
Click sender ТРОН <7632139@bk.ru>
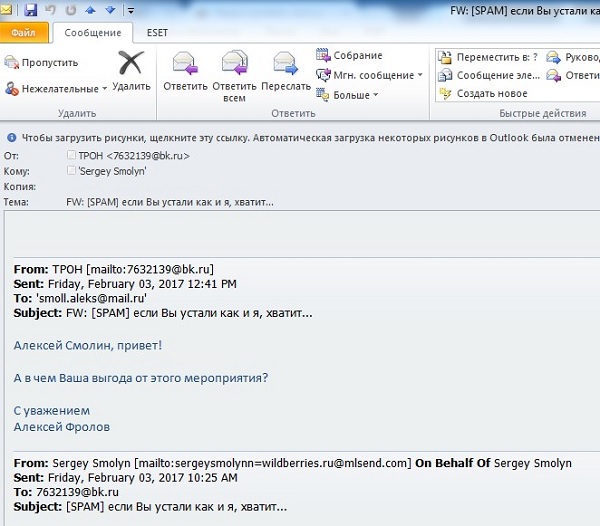(x=134, y=156)
